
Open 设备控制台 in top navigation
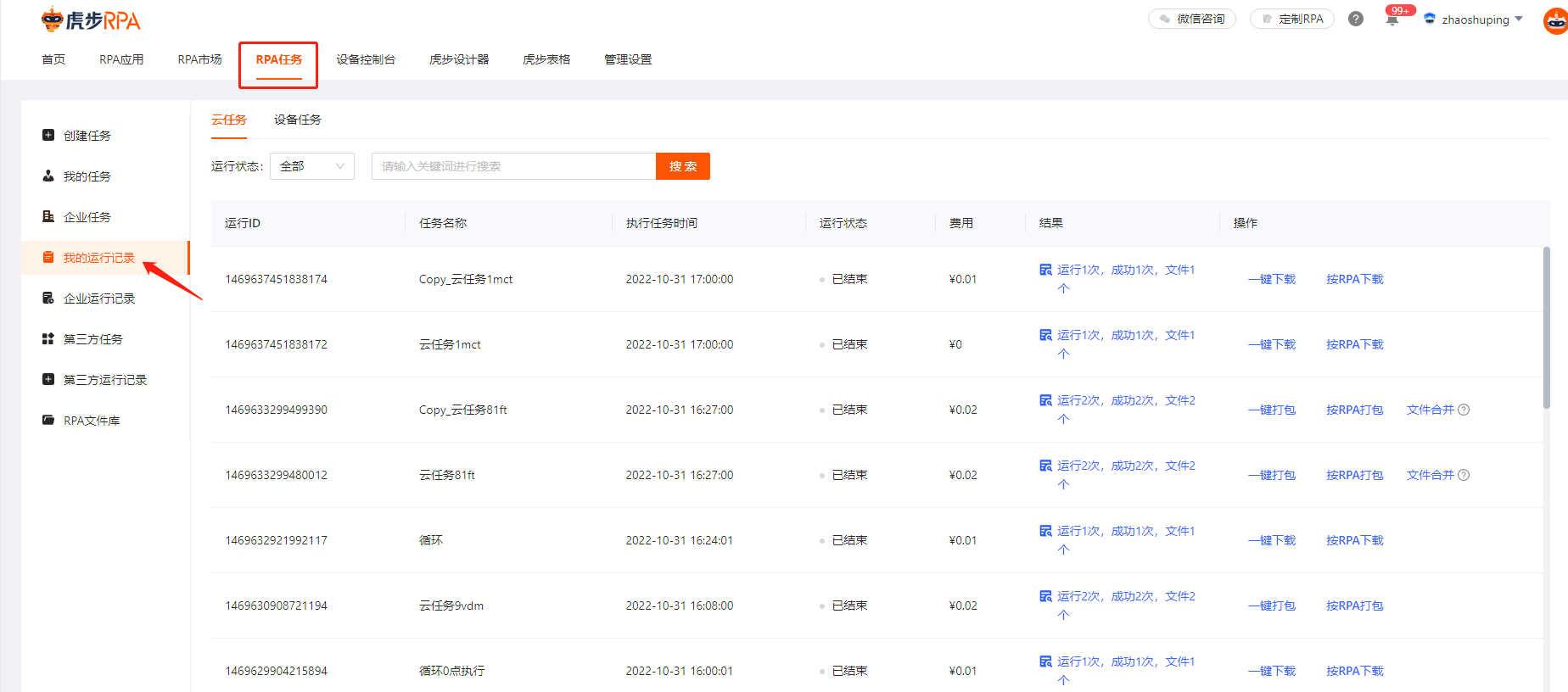[366, 59]
